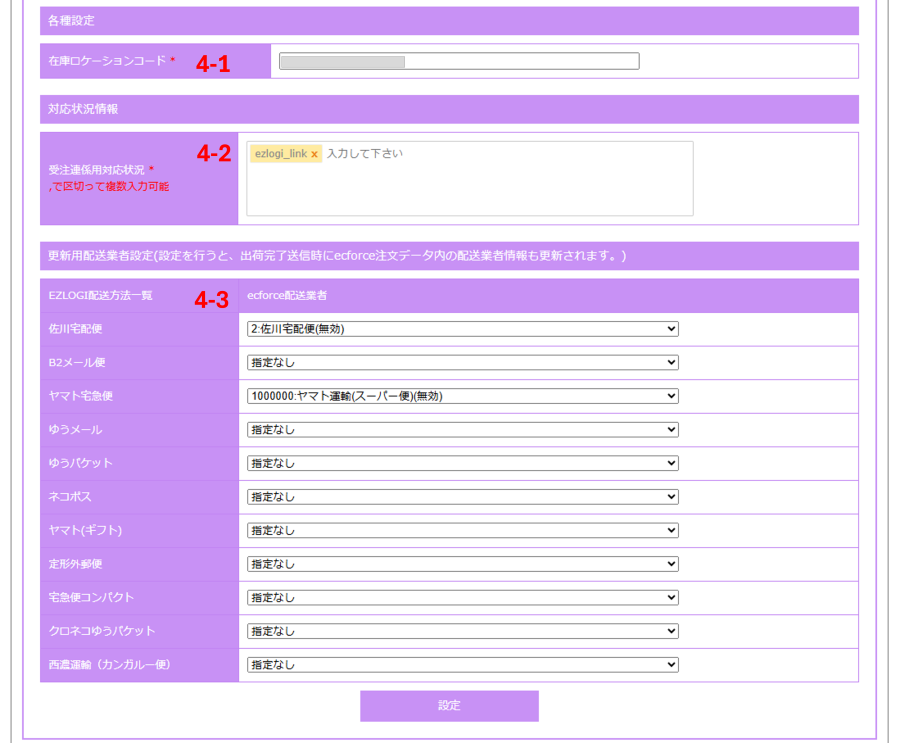Screen dimensions: 900x743
Task: Click the EZLOGI配送方法一覧 column header
Action: [100, 296]
